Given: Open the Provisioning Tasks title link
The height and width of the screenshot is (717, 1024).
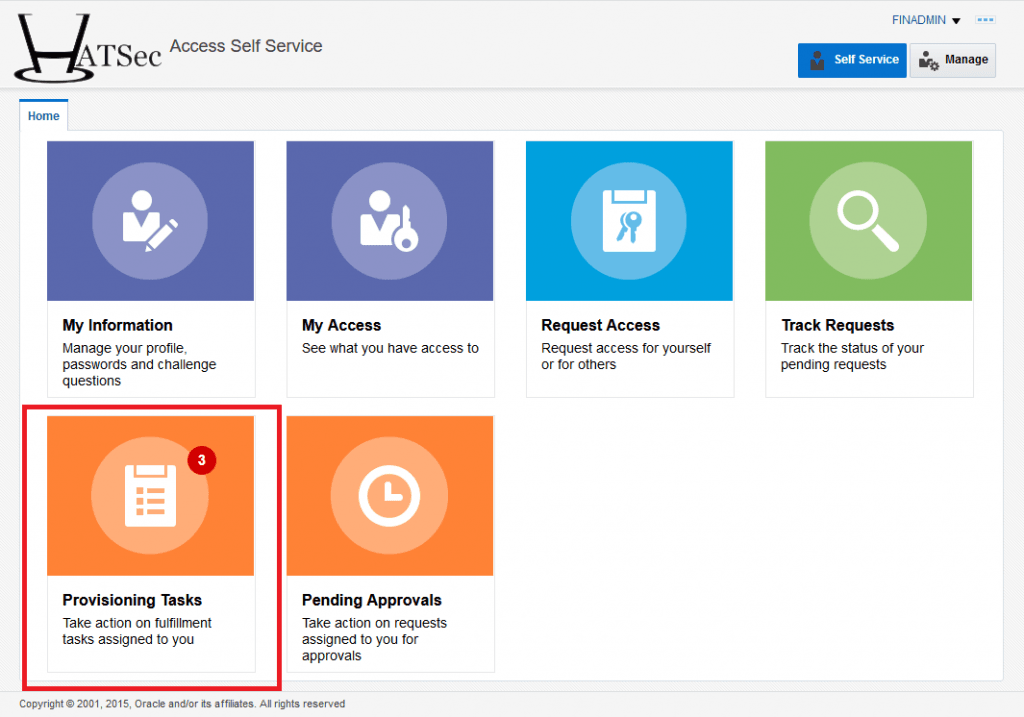Looking at the screenshot, I should pyautogui.click(x=132, y=600).
